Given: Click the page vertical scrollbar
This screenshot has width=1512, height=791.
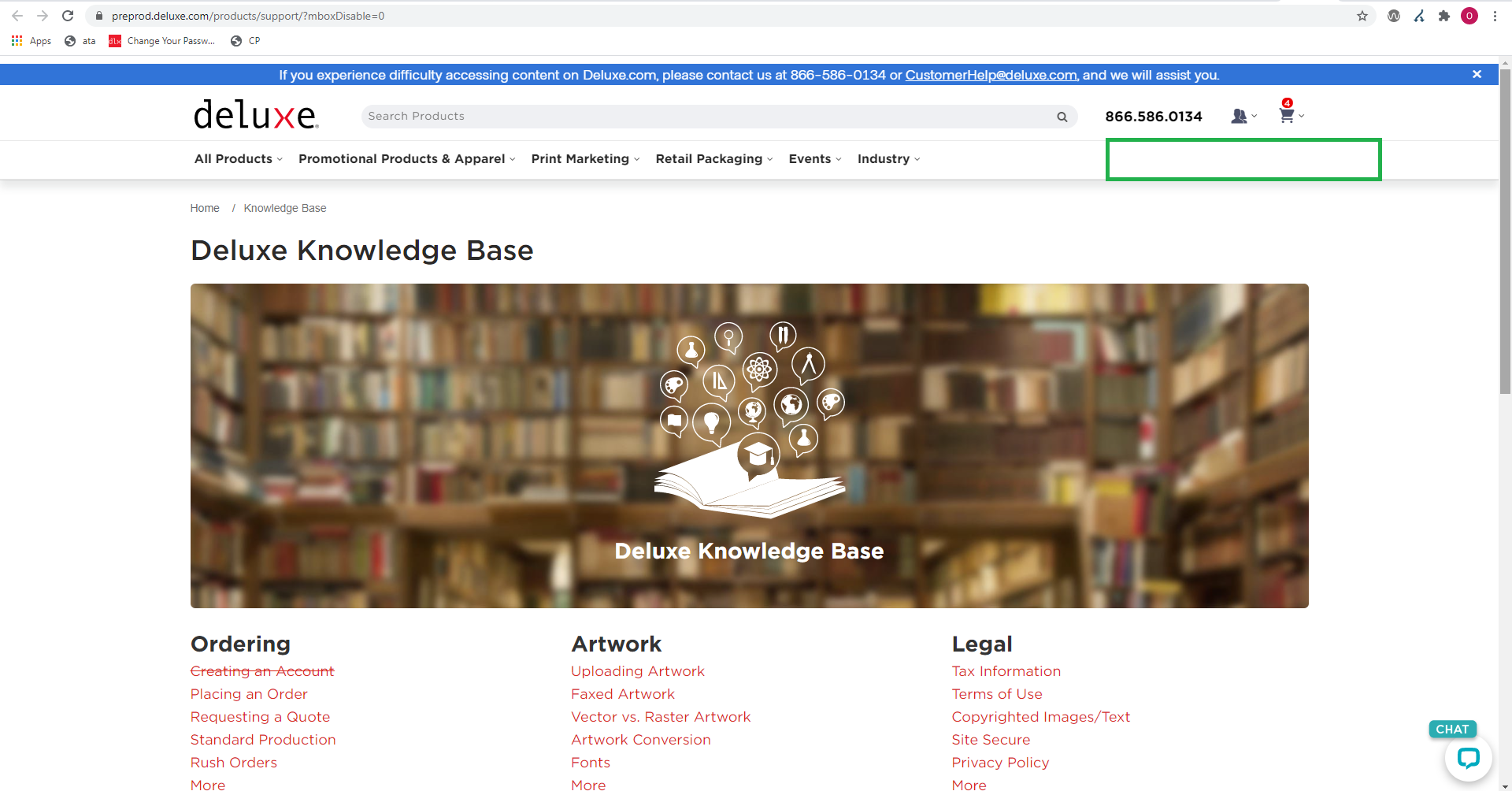Looking at the screenshot, I should [1505, 236].
